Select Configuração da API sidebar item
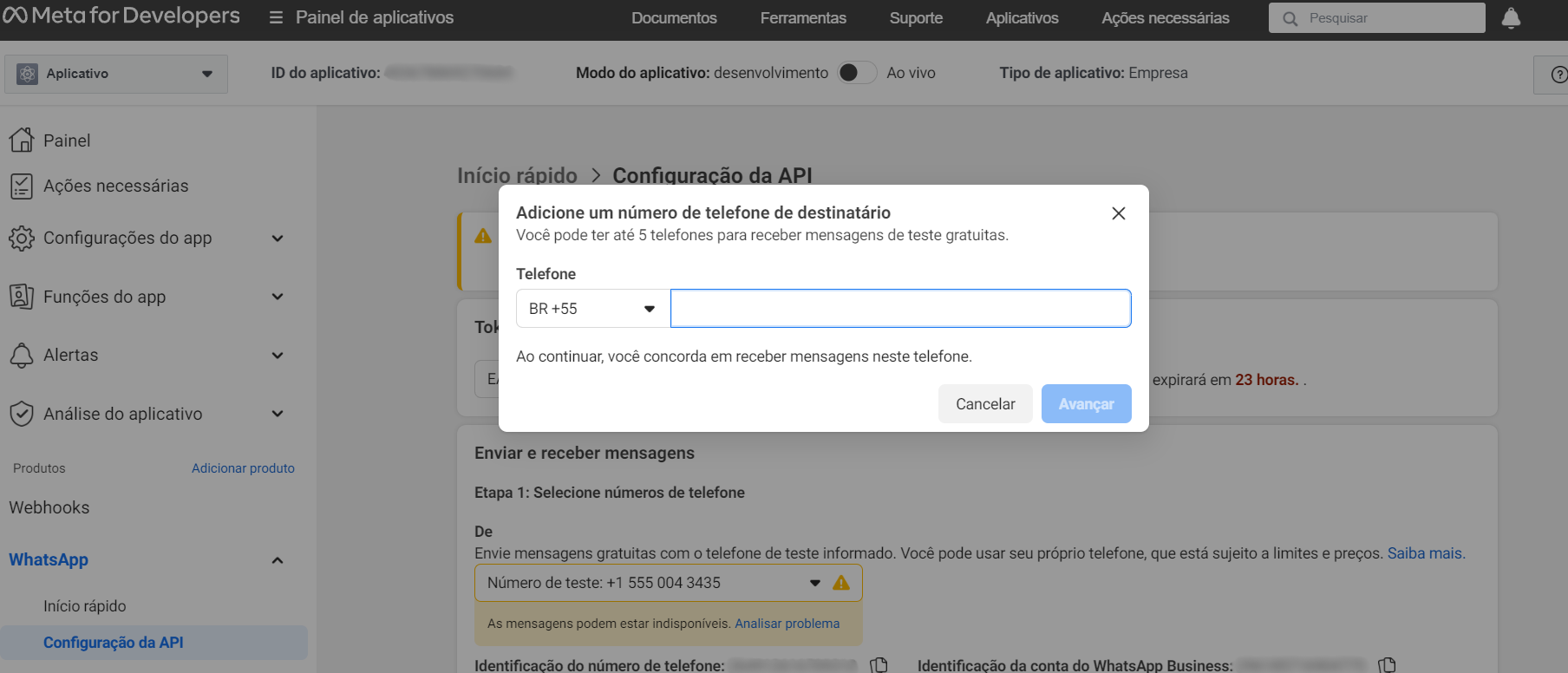 tap(154, 643)
